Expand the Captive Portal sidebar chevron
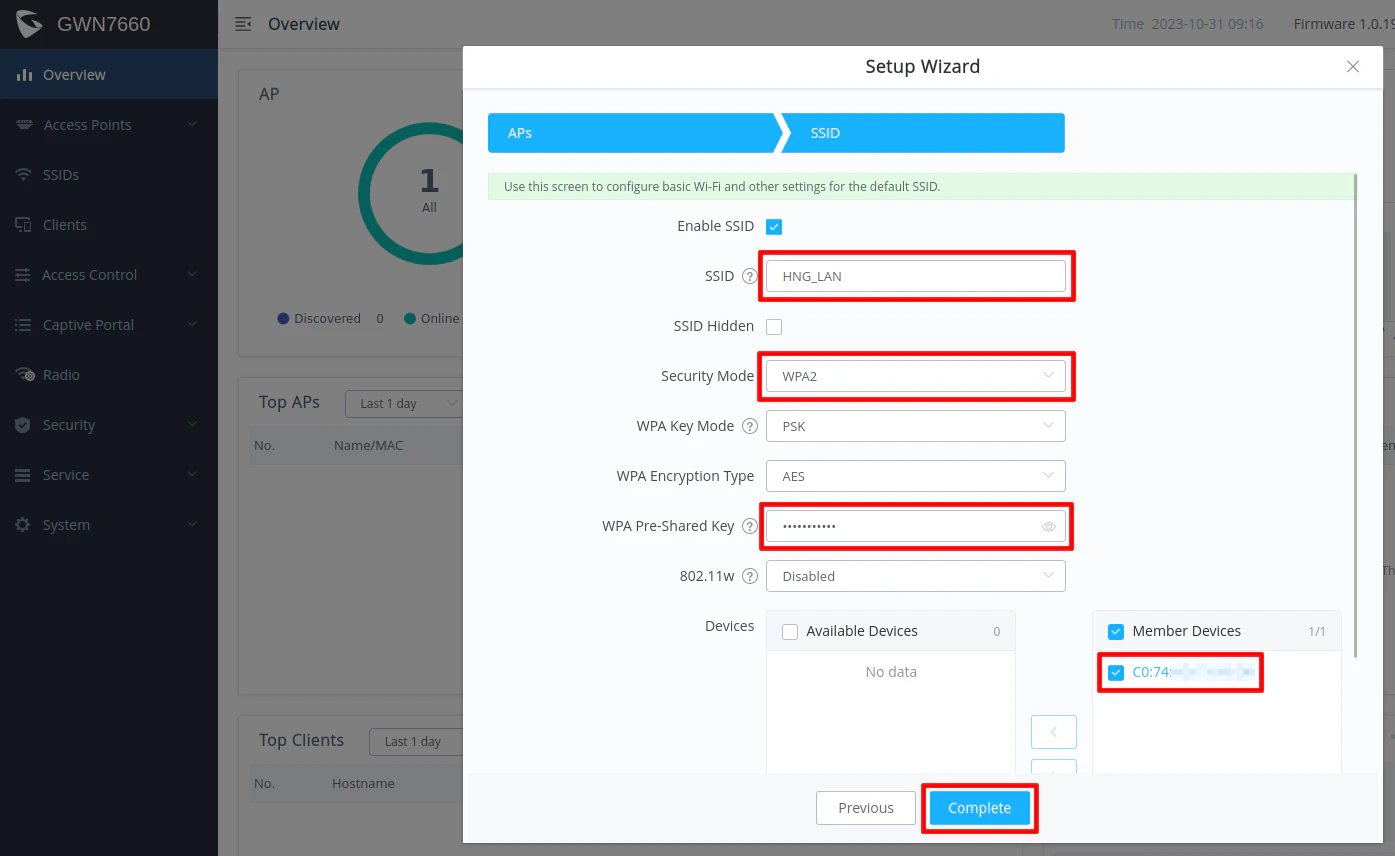The image size is (1395, 856). (192, 325)
